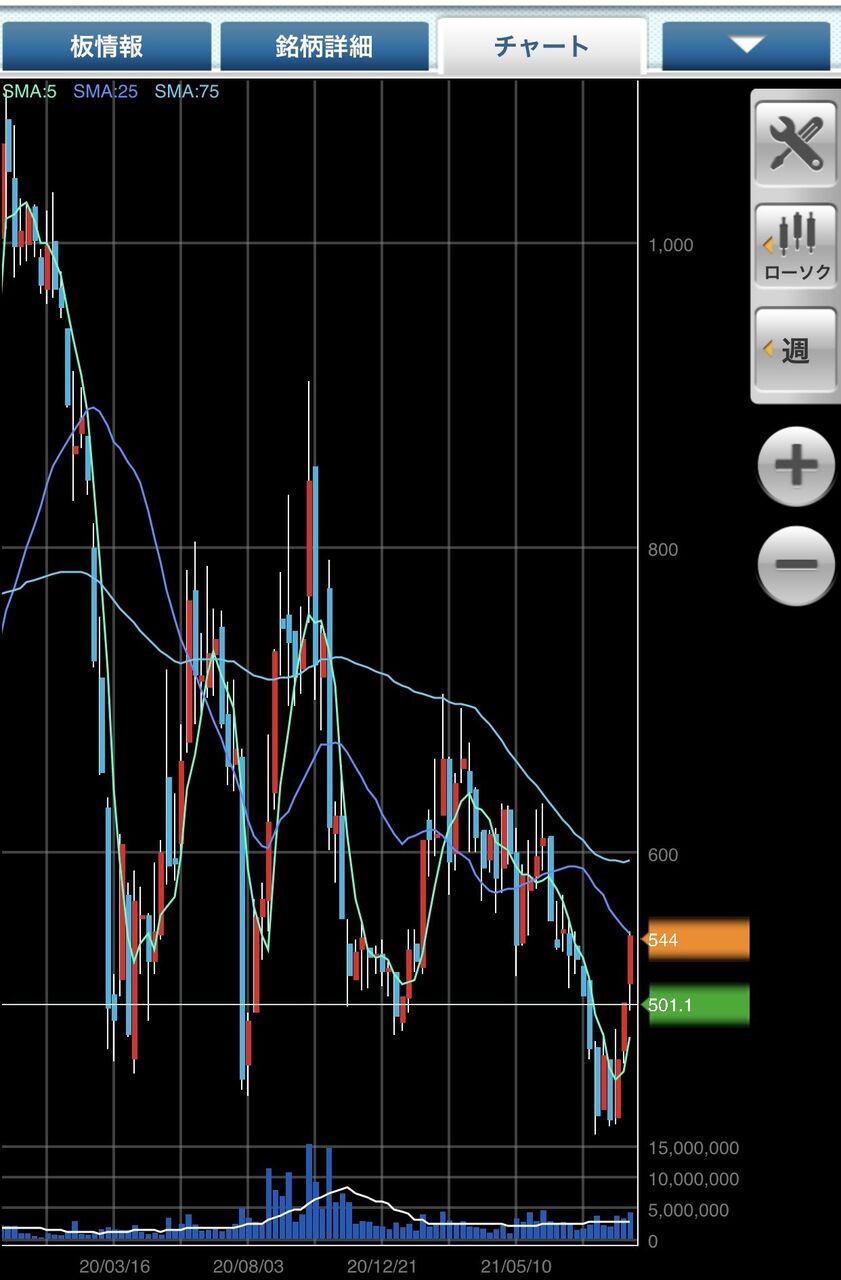Viewport: 841px width, 1280px height.
Task: Tap the 600 price axis label
Action: point(663,854)
